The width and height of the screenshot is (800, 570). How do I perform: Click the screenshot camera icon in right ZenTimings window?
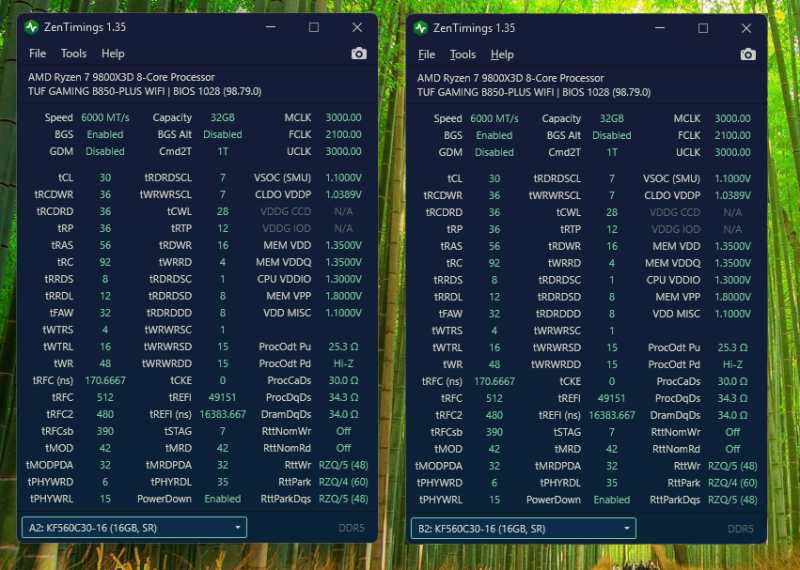748,55
